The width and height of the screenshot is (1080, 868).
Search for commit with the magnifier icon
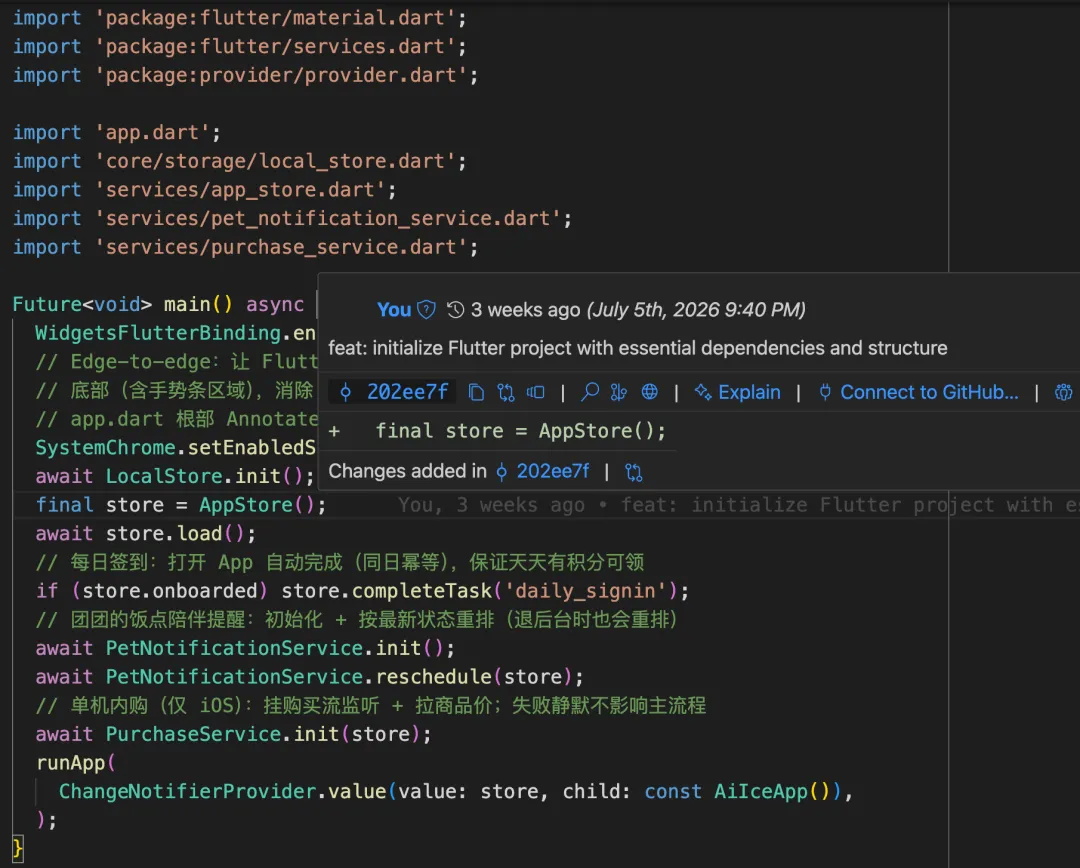590,392
